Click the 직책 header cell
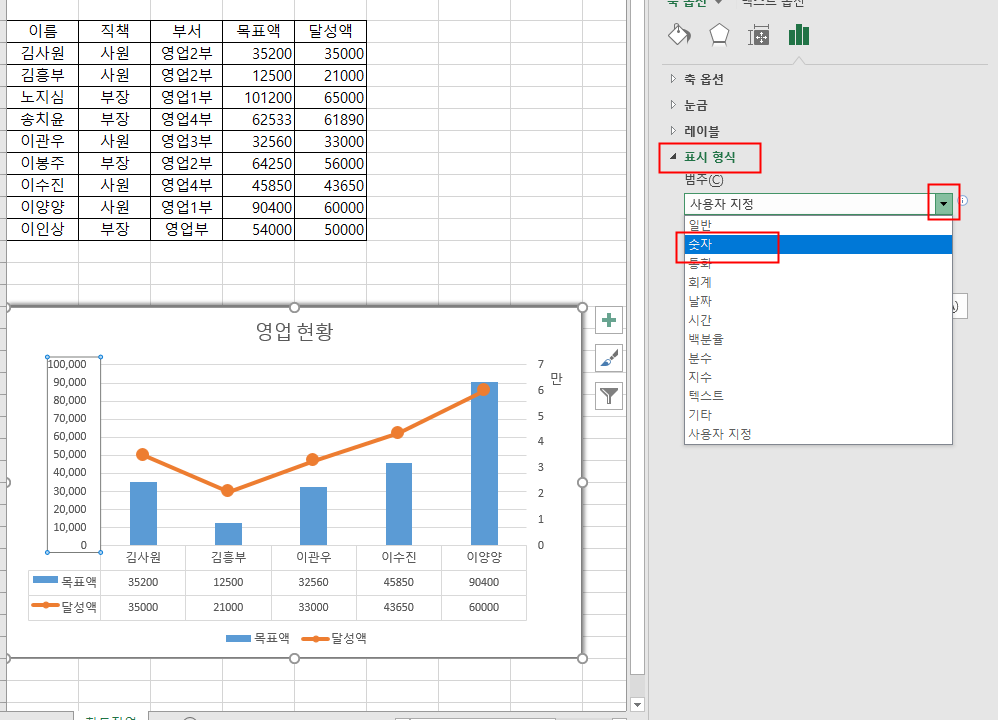 coord(115,31)
